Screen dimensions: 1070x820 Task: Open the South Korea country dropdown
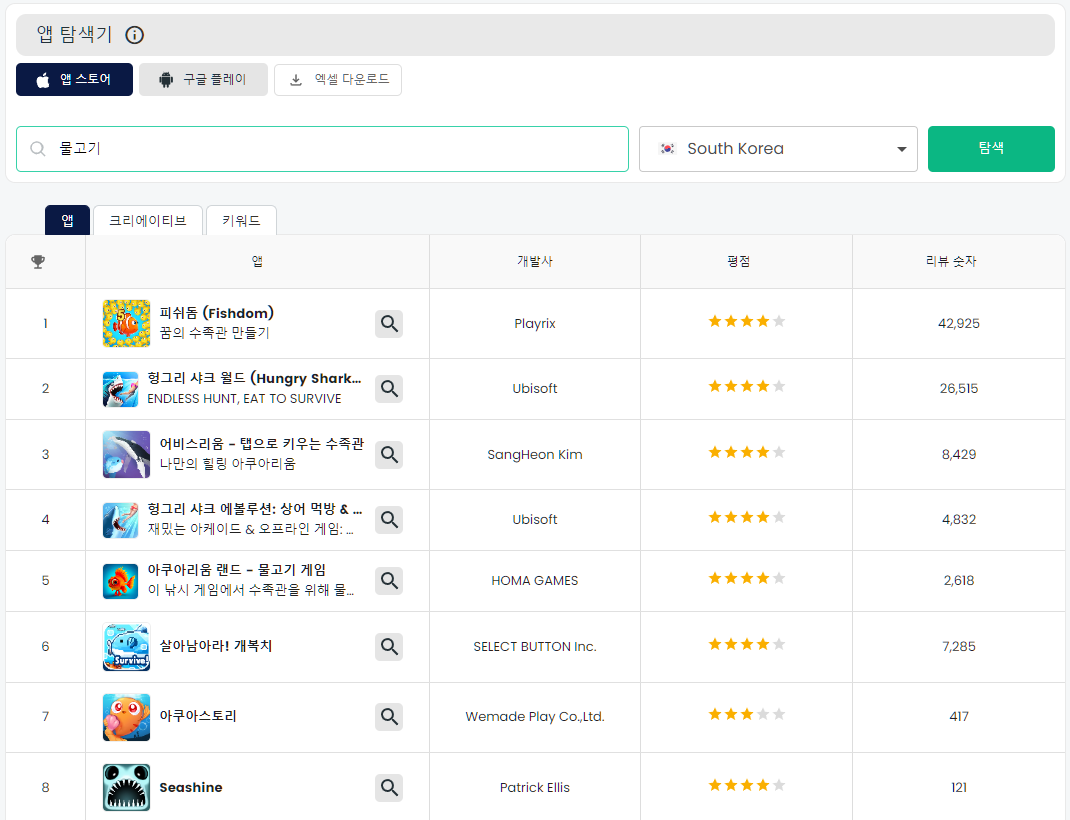click(x=778, y=149)
